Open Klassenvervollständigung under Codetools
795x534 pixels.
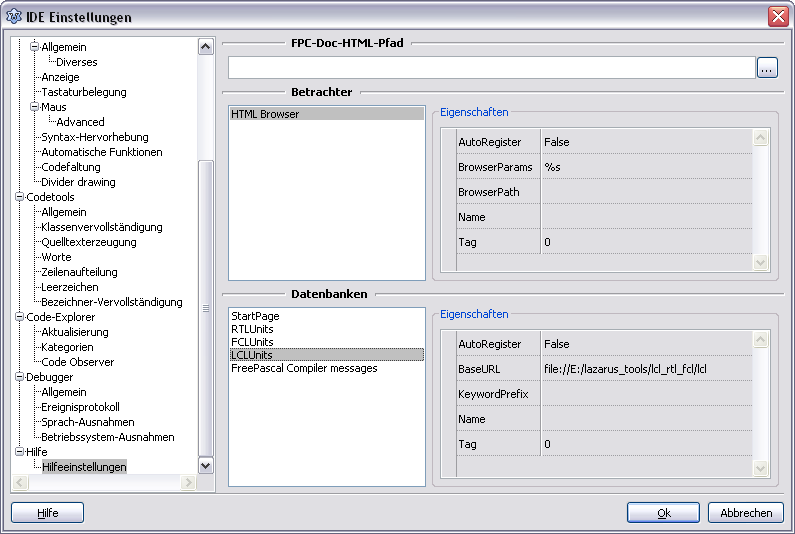pos(101,227)
